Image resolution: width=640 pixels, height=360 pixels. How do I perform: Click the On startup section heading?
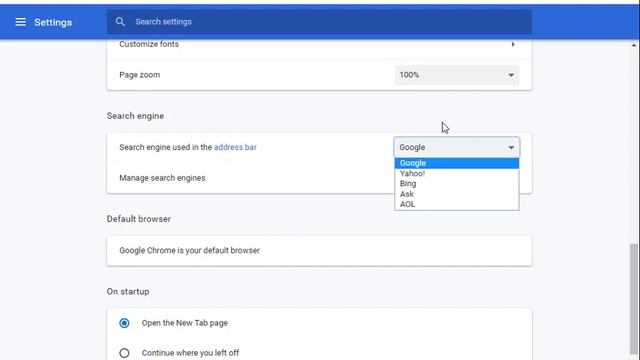(128, 291)
